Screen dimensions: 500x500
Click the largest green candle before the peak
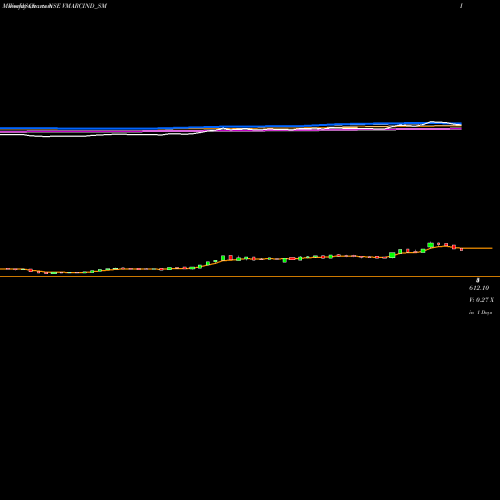coord(392,255)
